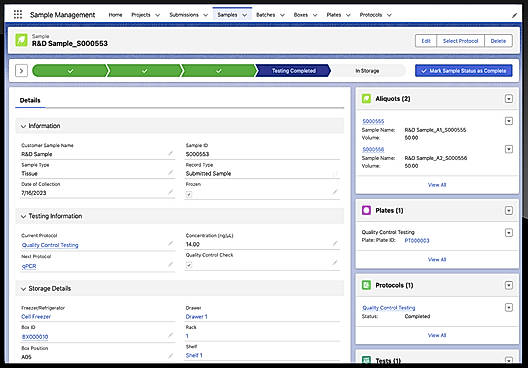528x368 pixels.
Task: Open plate PT000003 link
Action: tap(417, 240)
